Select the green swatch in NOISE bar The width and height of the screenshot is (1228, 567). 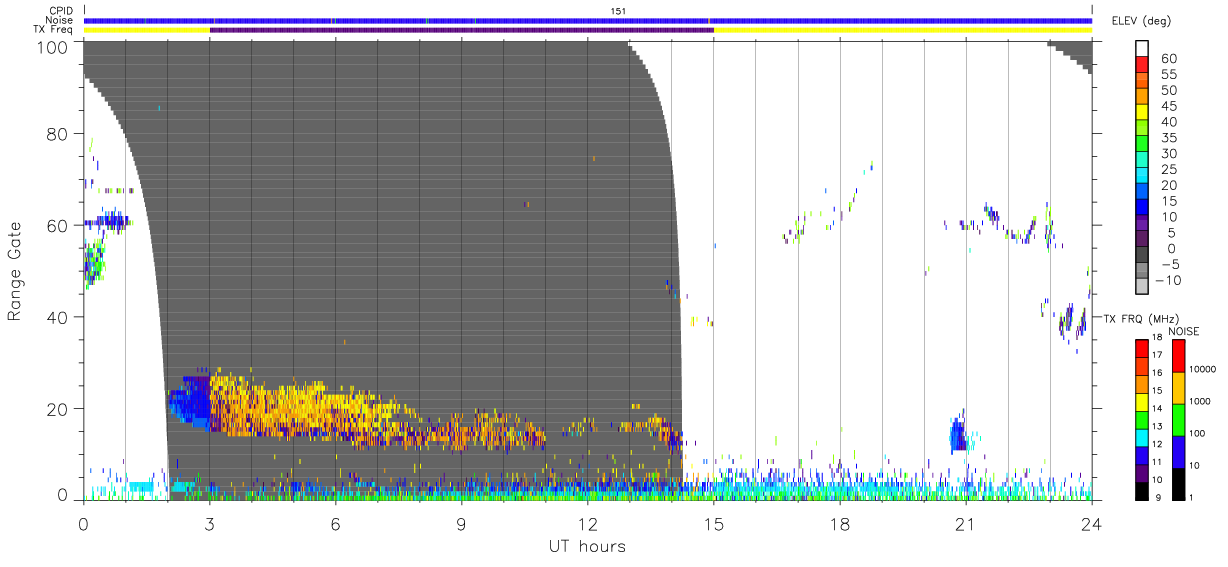[x=1179, y=420]
